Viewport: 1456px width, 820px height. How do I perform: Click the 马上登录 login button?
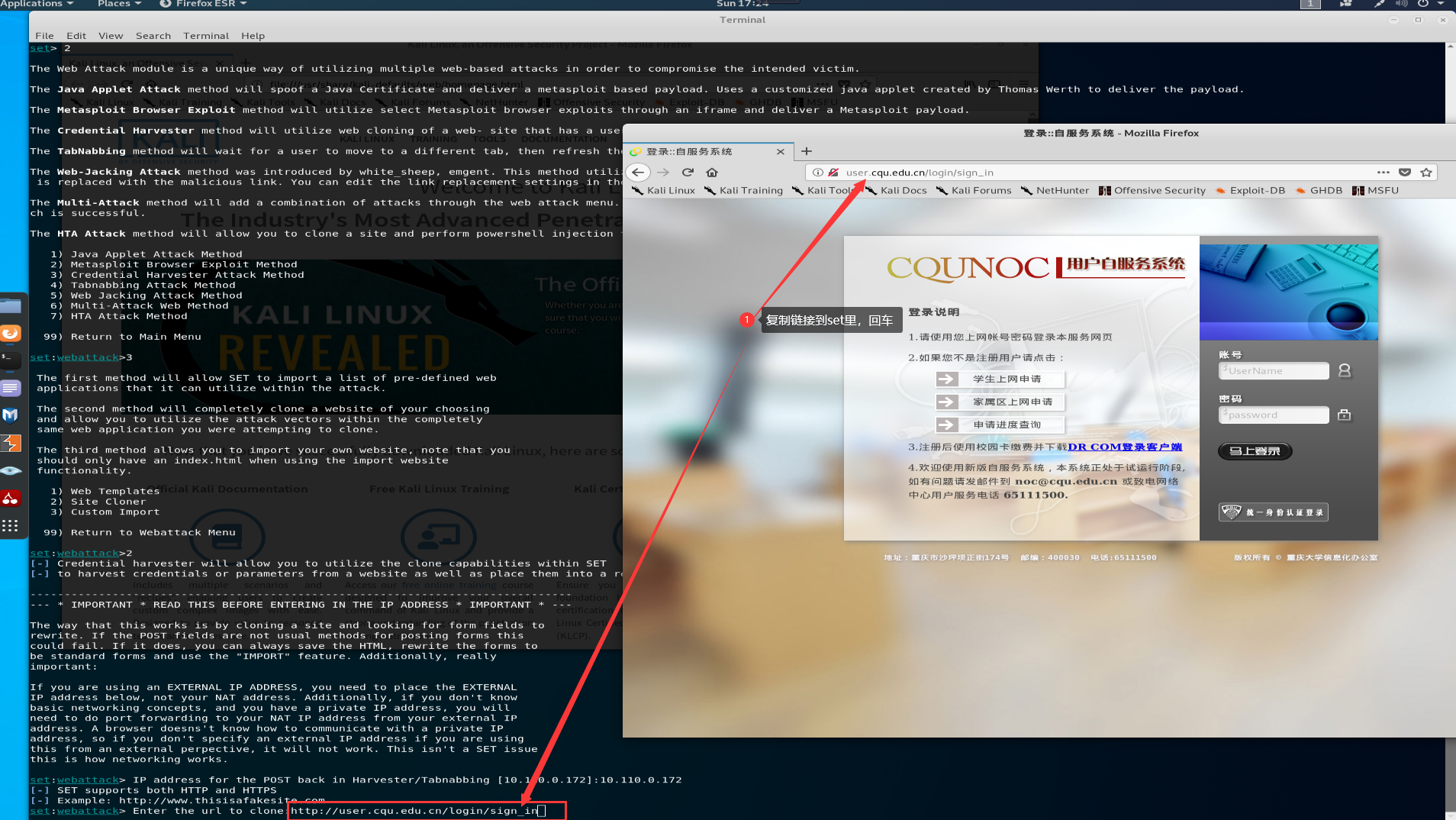coord(1255,451)
